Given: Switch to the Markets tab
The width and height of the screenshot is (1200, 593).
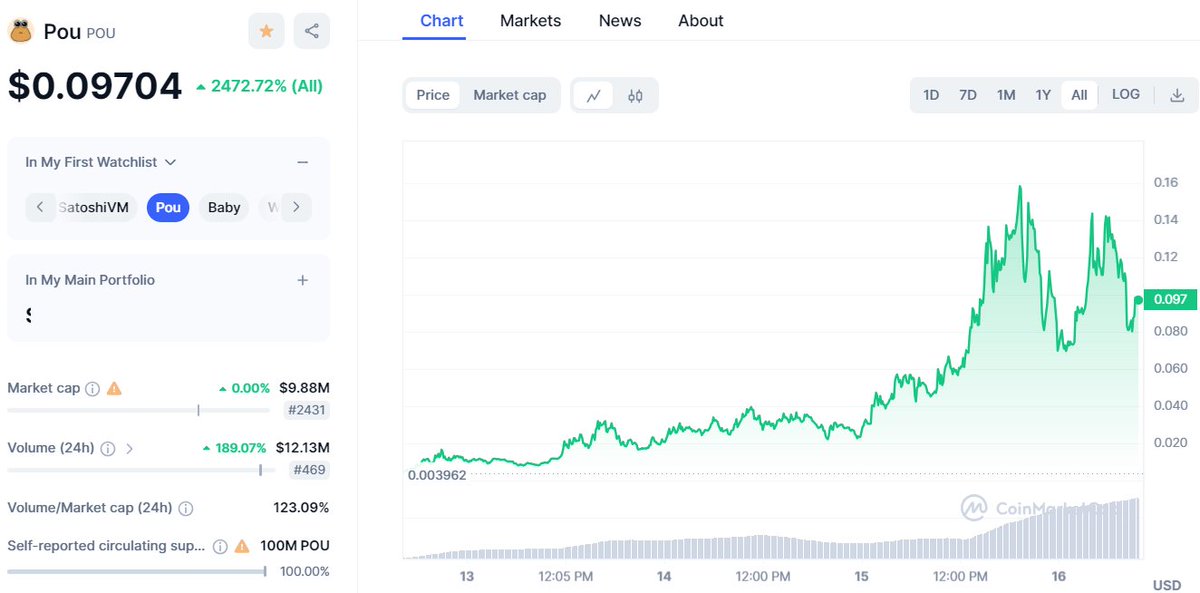Looking at the screenshot, I should 530,20.
